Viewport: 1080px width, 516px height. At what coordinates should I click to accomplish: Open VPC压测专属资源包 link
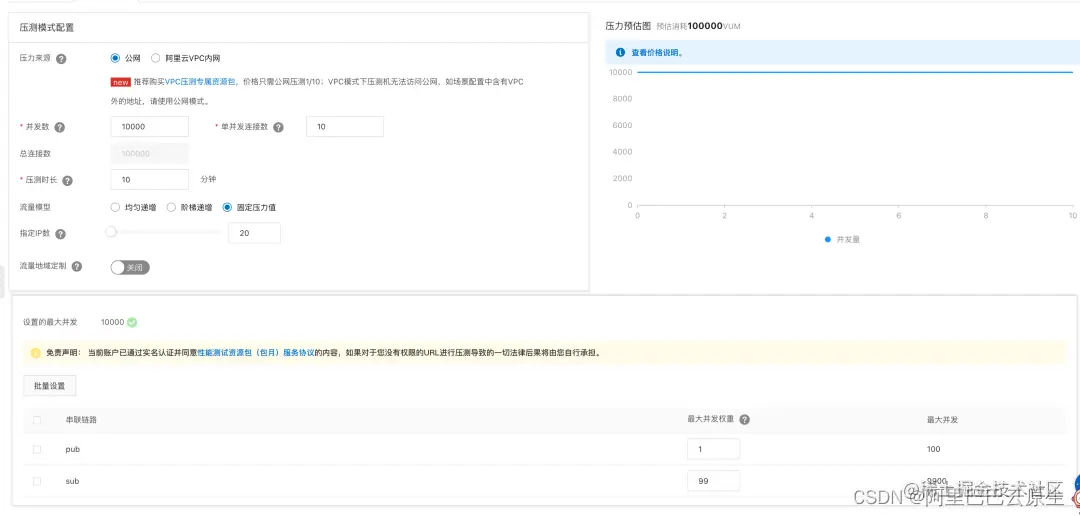point(200,82)
